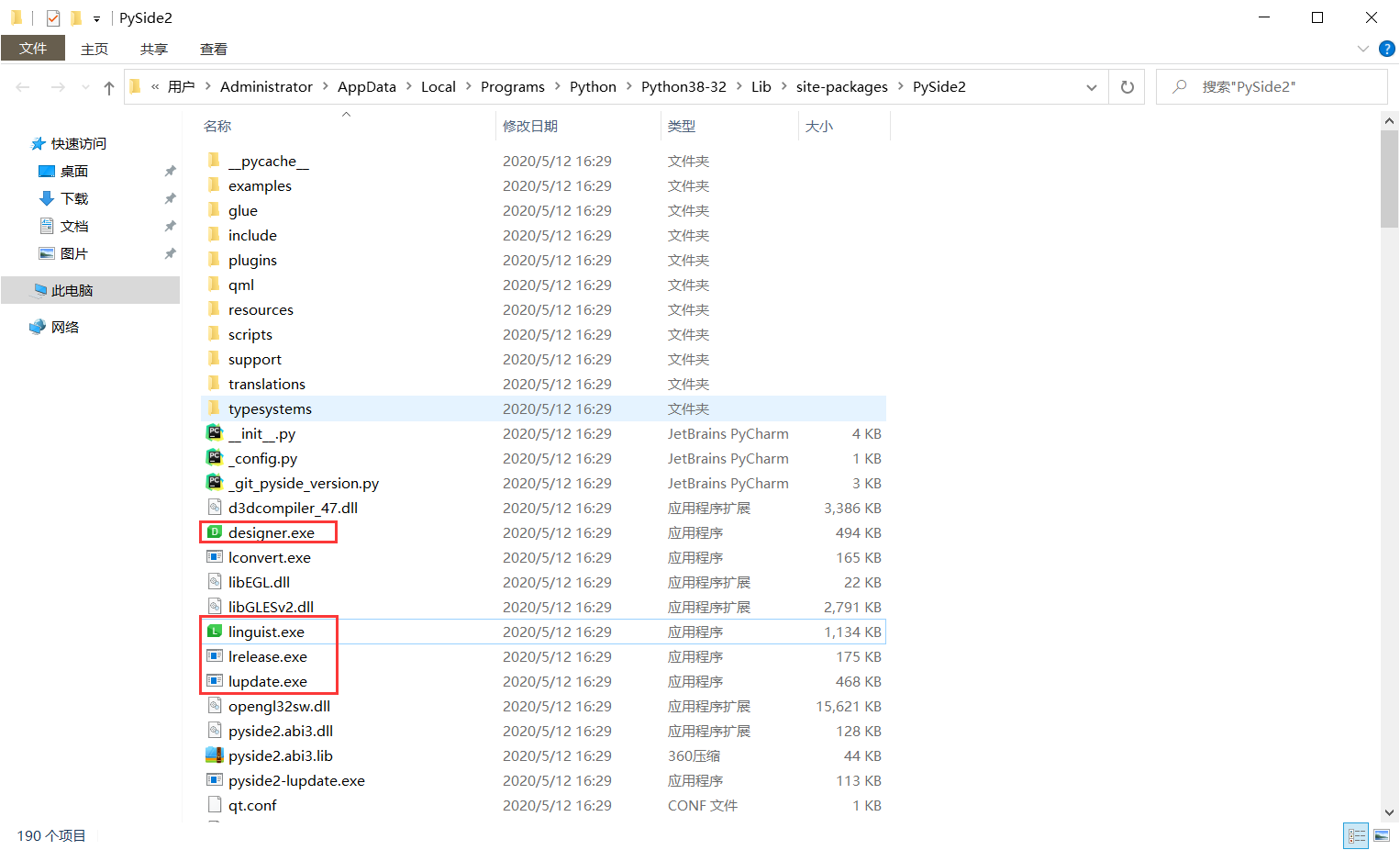Click the blue Help question mark icon

(x=1386, y=49)
